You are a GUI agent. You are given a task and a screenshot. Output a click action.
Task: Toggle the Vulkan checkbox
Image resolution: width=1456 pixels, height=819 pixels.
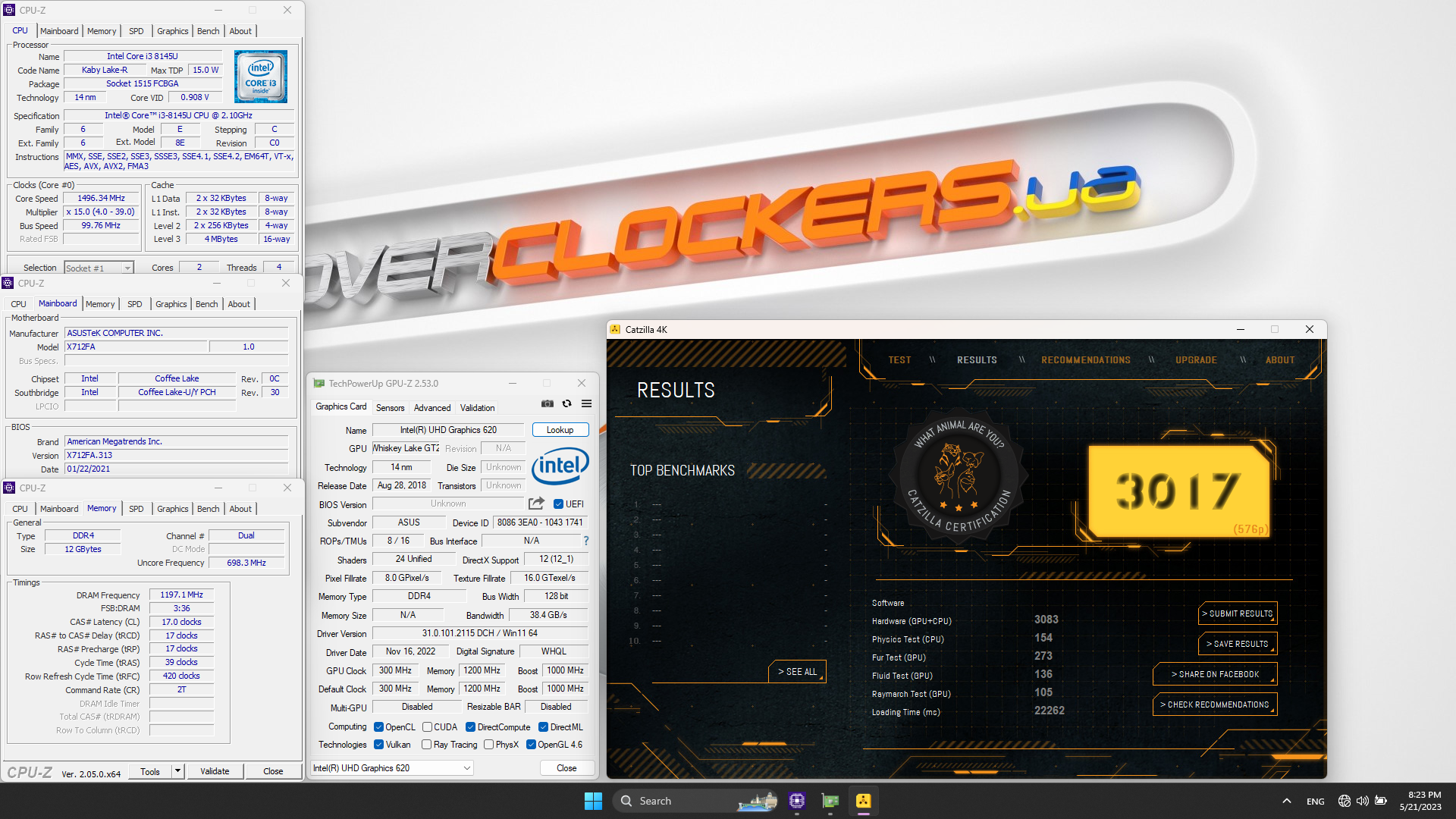click(x=378, y=745)
